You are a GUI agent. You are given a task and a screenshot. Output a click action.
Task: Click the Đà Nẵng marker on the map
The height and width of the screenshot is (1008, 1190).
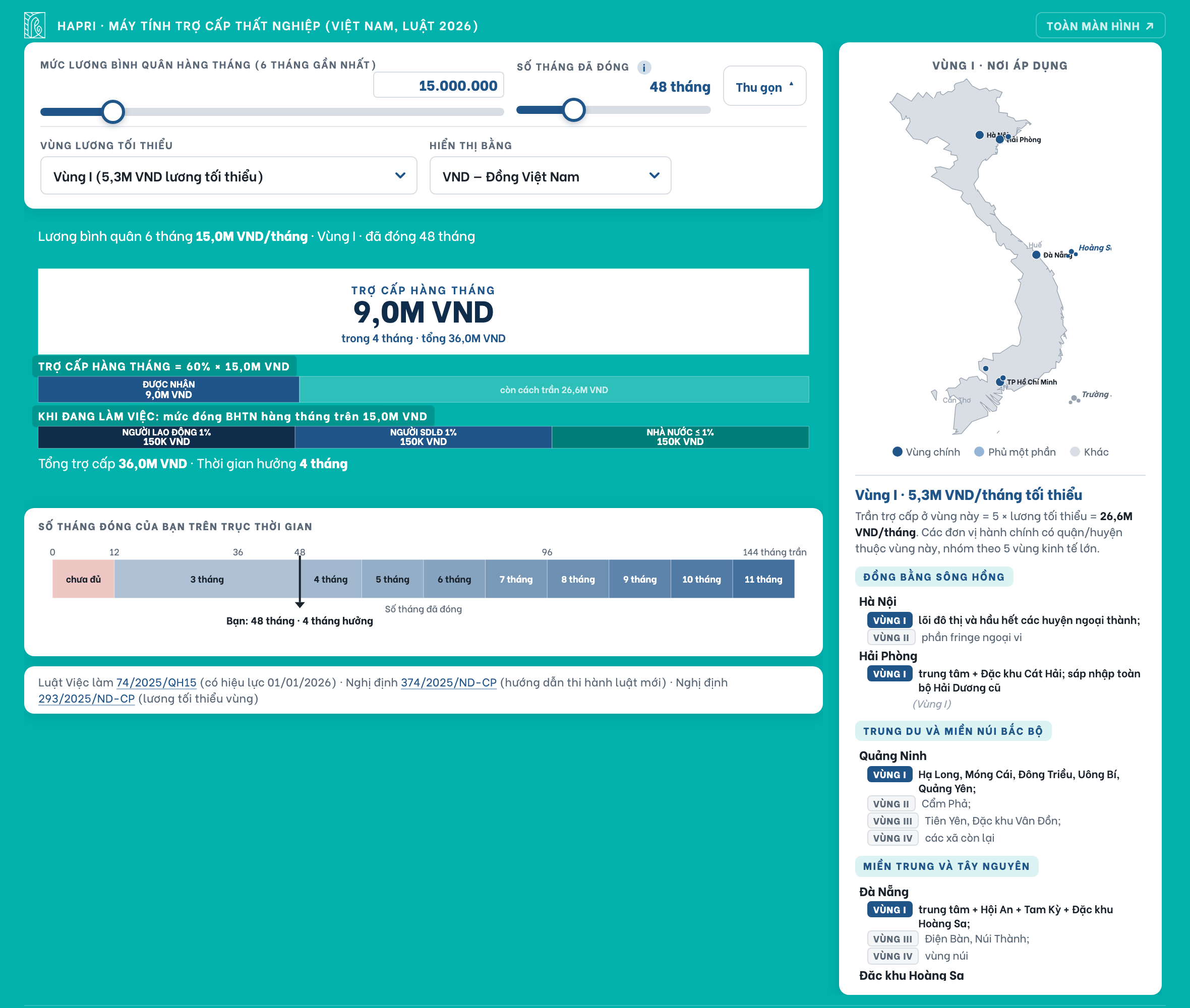(x=1036, y=255)
